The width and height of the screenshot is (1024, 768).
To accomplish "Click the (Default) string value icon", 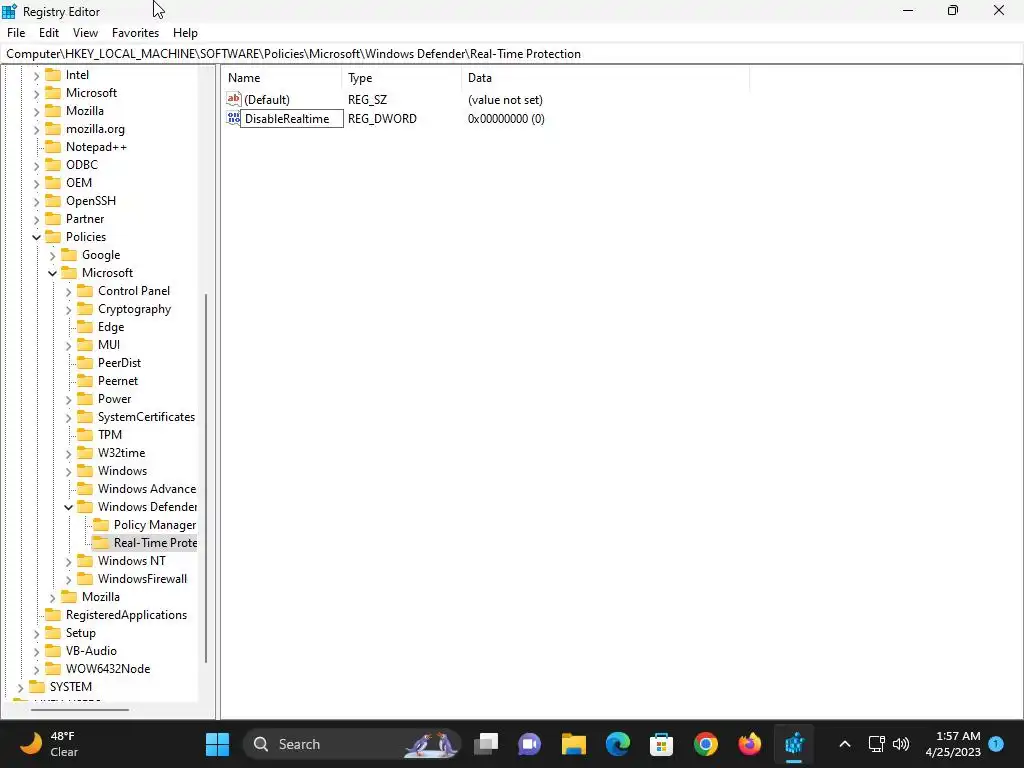I will pos(234,99).
